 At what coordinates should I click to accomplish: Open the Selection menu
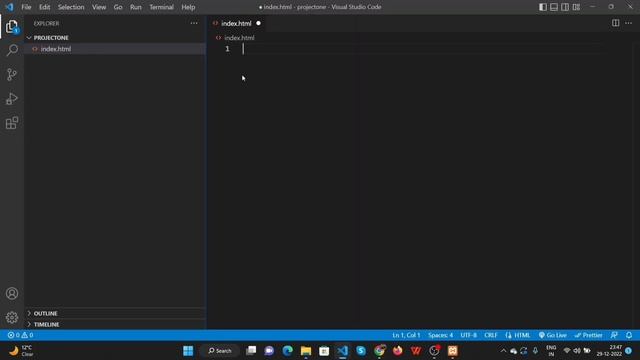point(71,7)
